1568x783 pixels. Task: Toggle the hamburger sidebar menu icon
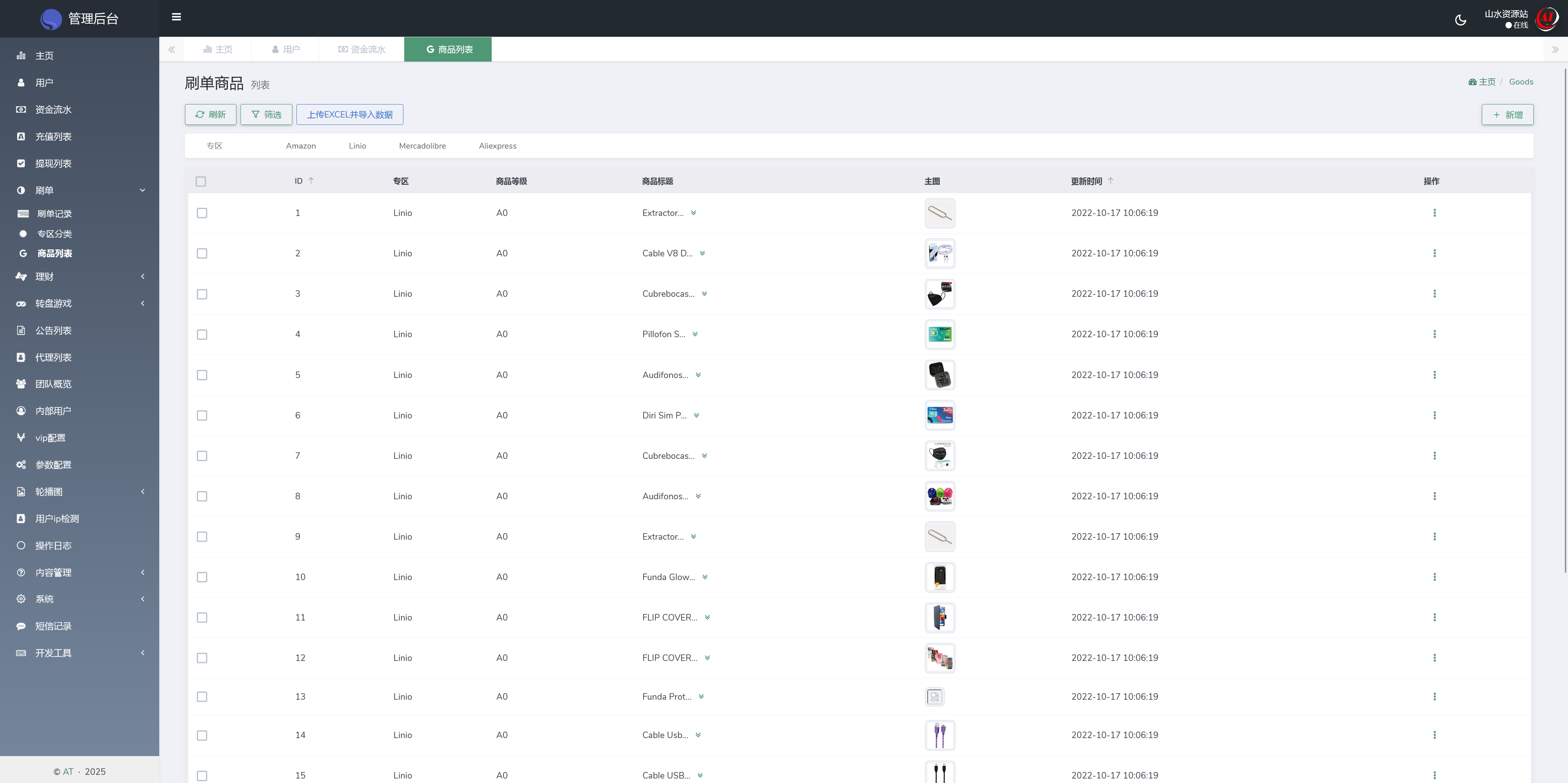tap(176, 17)
